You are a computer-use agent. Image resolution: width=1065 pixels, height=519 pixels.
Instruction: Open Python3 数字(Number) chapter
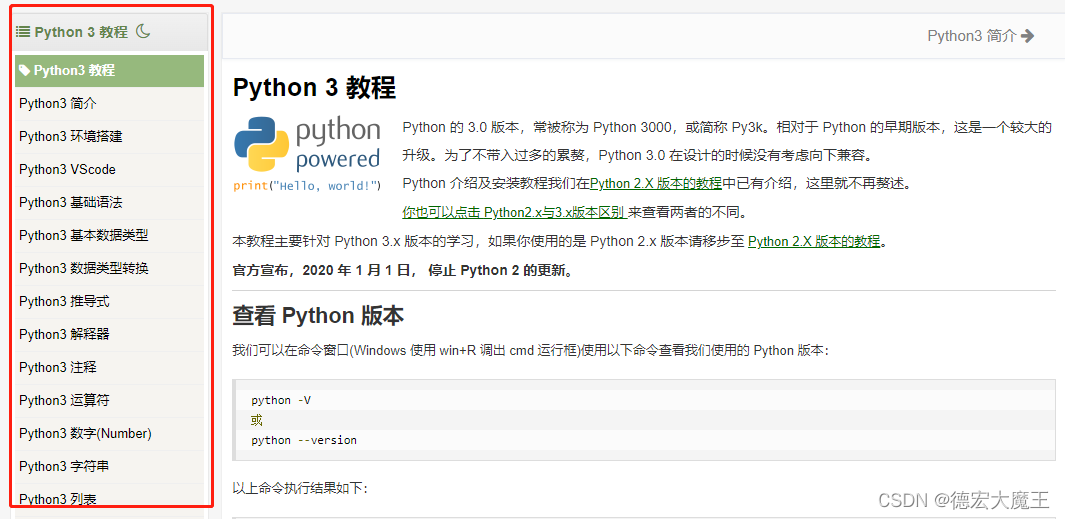pyautogui.click(x=109, y=433)
